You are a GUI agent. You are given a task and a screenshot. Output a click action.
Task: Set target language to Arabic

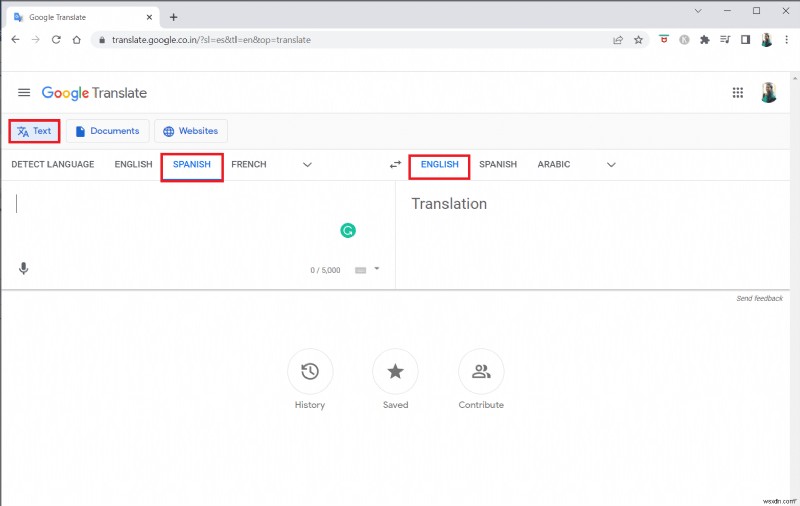554,164
